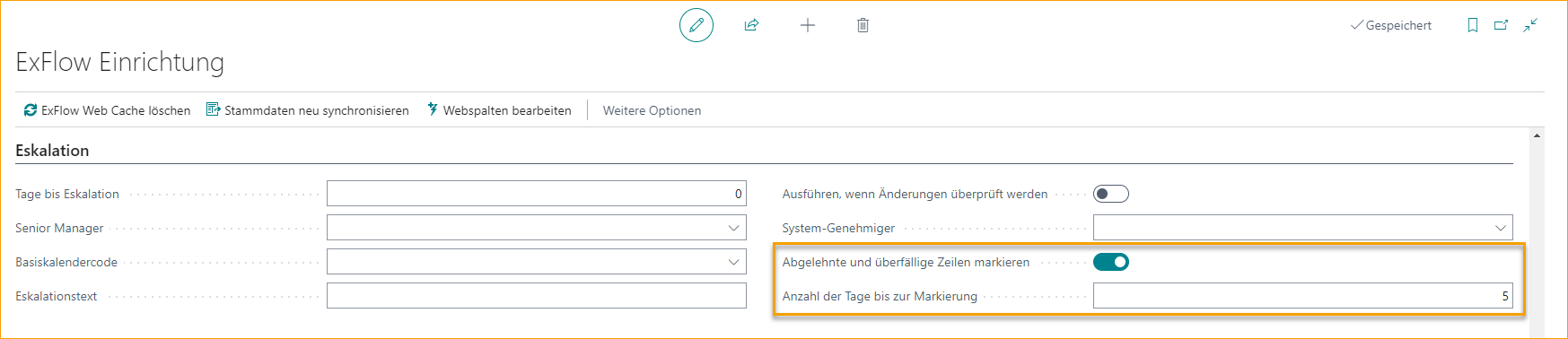Open page in new window icon
This screenshot has width=1568, height=339.
[x=1501, y=25]
